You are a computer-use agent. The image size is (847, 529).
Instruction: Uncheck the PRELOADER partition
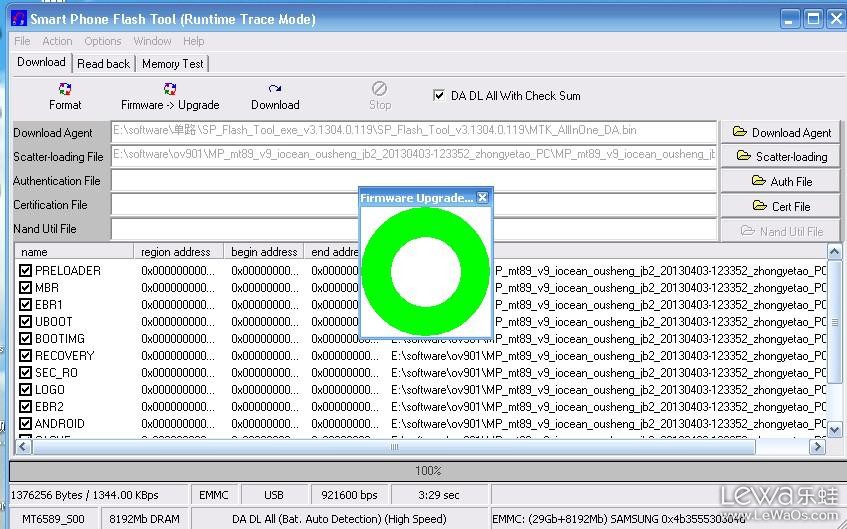tap(26, 271)
